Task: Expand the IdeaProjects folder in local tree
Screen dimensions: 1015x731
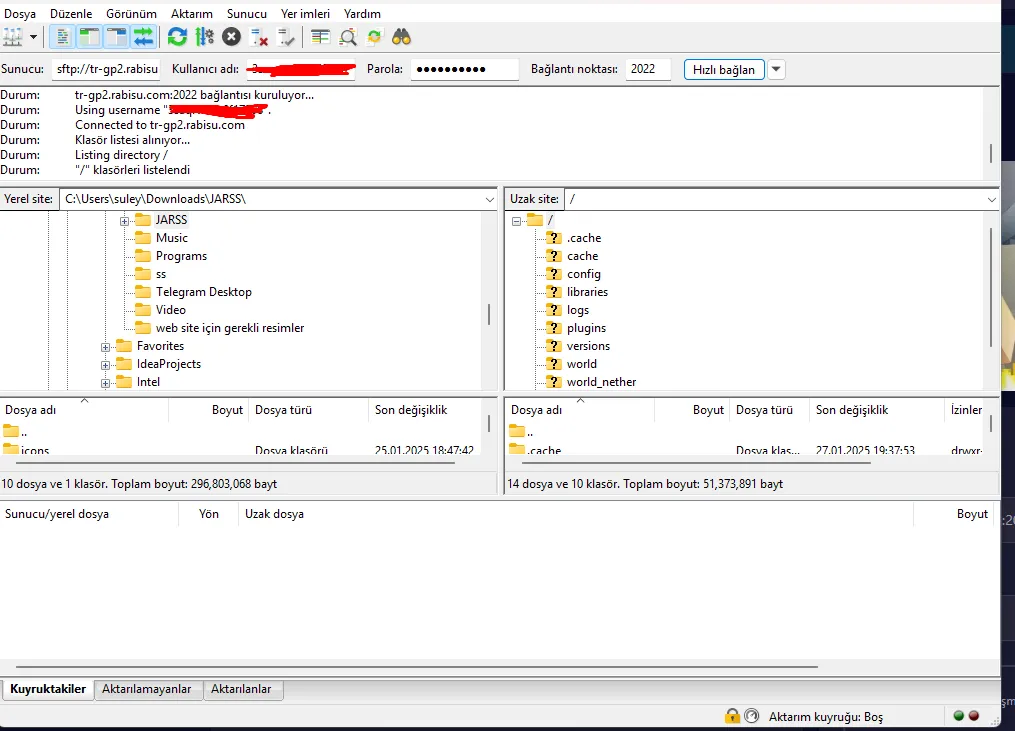Action: point(106,363)
